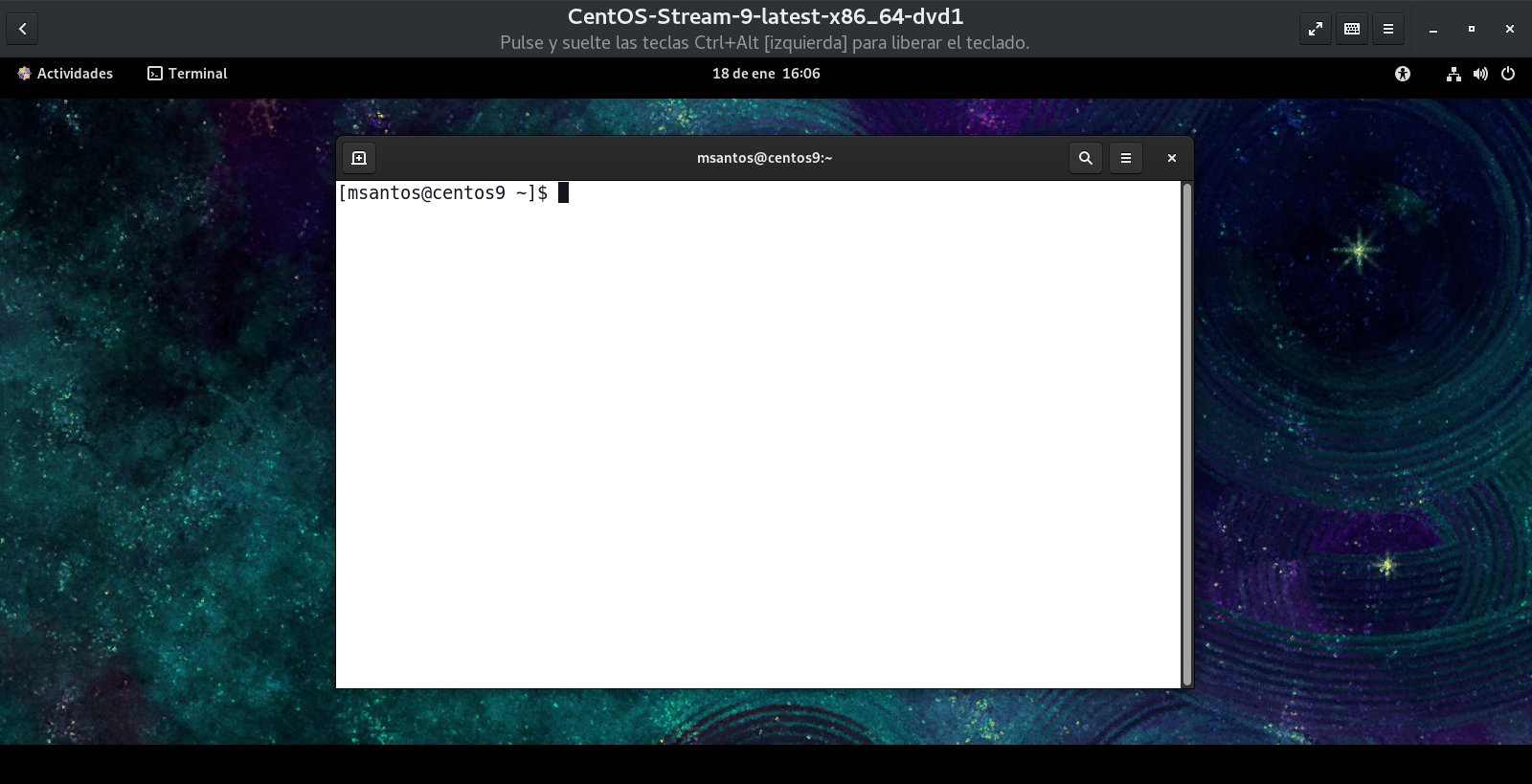Enter fullscreen mode for the virtual machine
This screenshot has width=1532, height=784.
tap(1316, 29)
